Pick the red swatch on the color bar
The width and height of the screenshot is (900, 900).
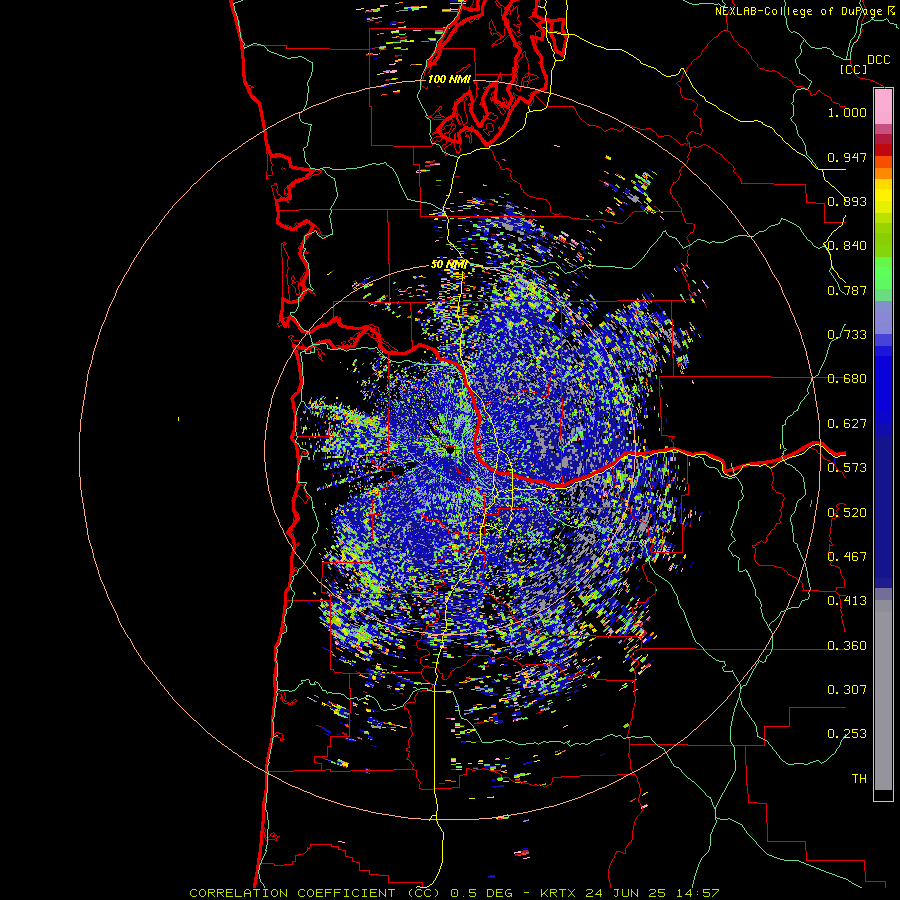[883, 150]
